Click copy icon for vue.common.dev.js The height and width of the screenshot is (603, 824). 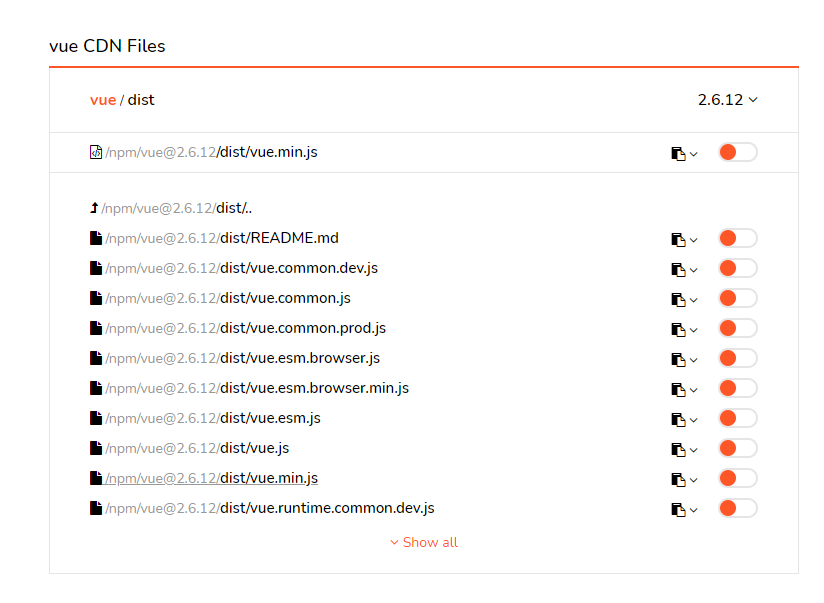pyautogui.click(x=678, y=269)
